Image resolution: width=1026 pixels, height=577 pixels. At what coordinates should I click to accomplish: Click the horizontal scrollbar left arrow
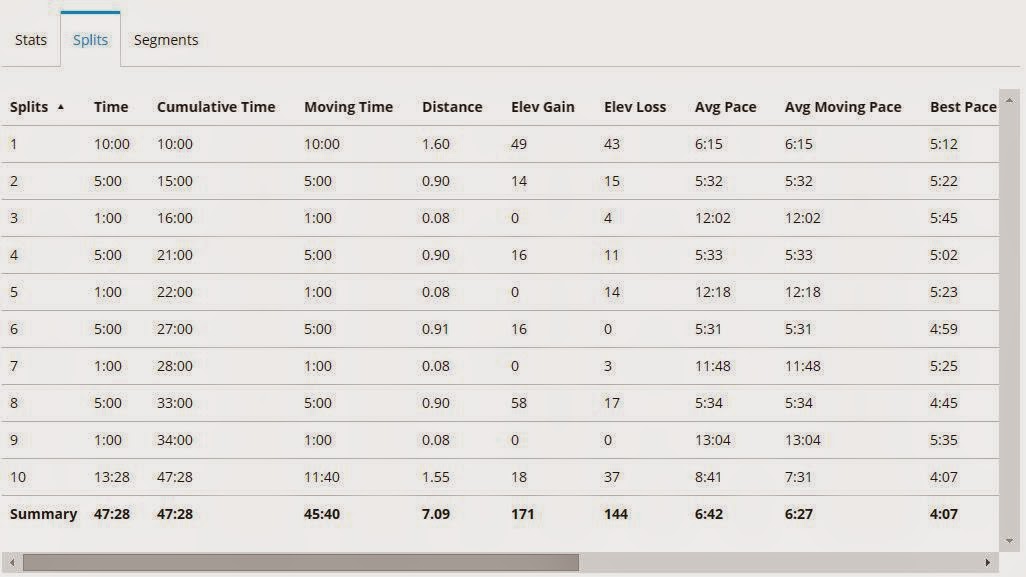11,563
